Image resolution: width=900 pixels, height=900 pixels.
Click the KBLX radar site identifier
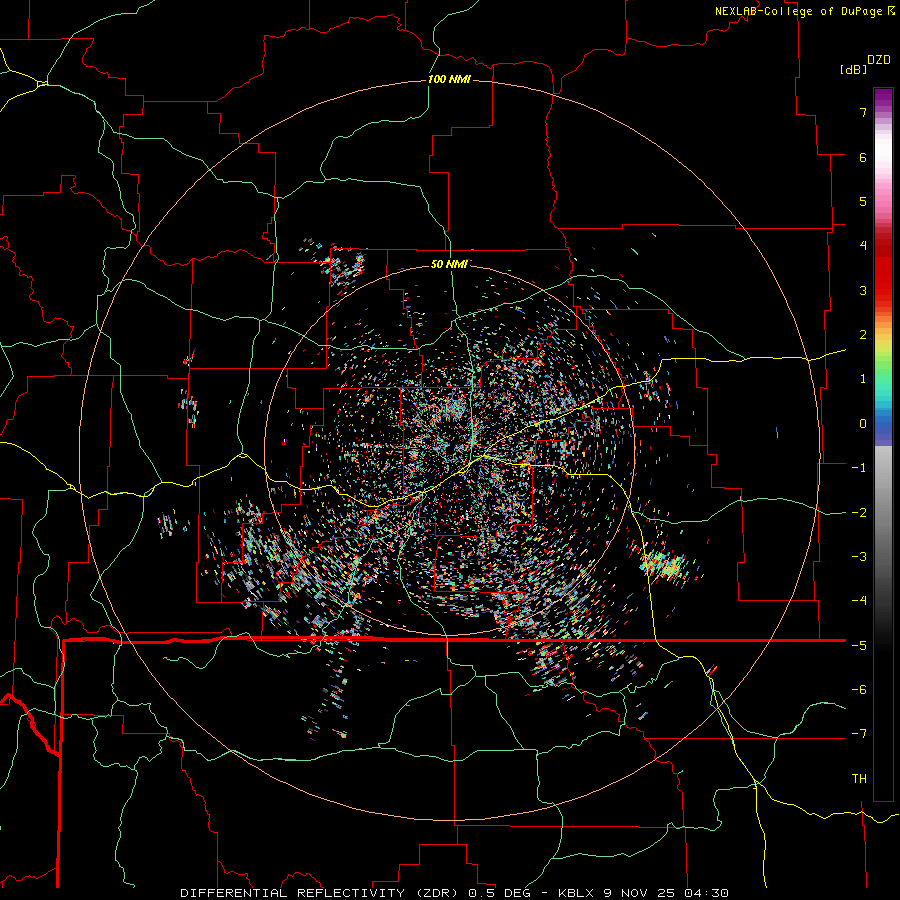575,893
